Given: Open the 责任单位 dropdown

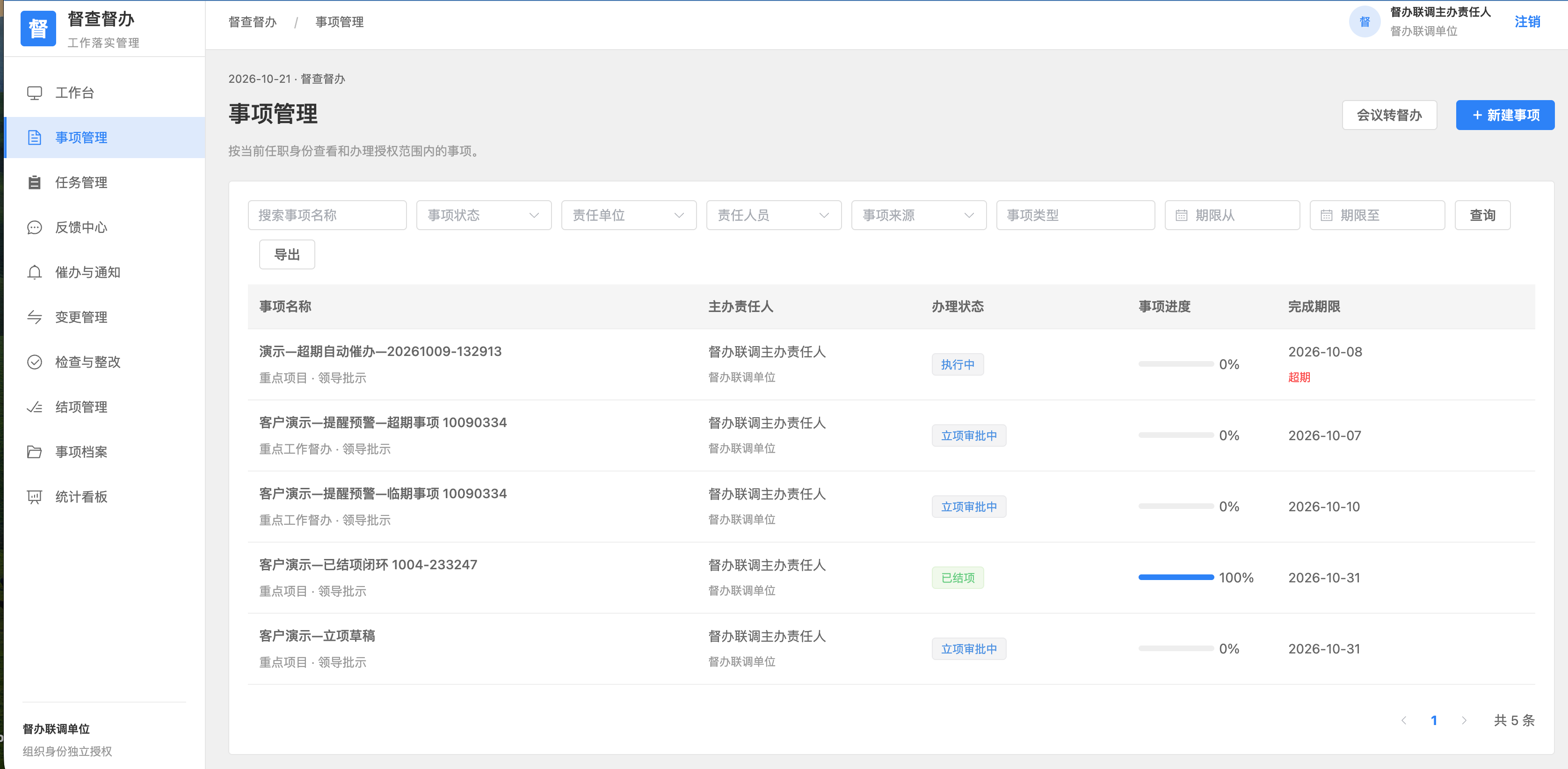Looking at the screenshot, I should (629, 215).
